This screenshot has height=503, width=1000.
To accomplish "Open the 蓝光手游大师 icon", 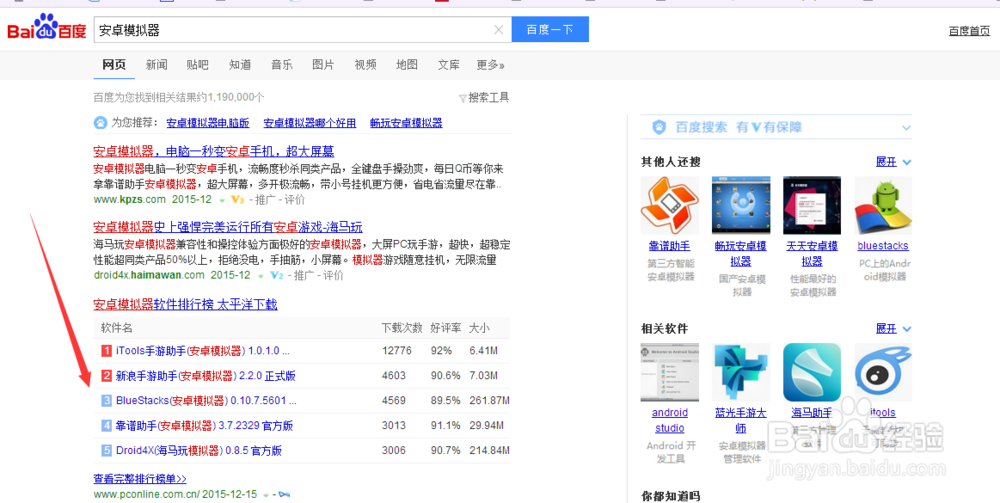I will [740, 372].
